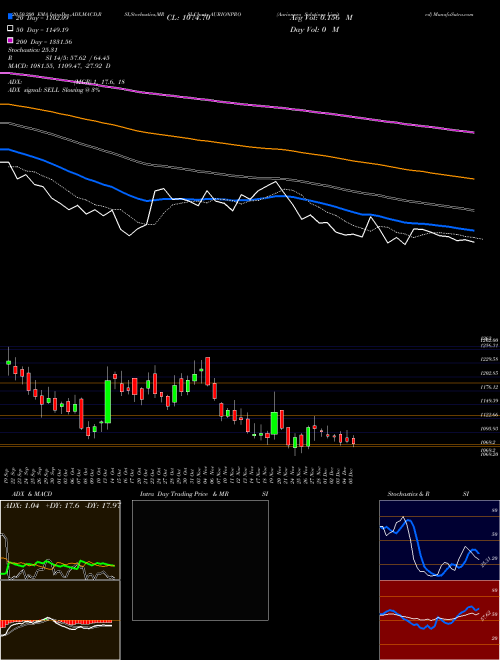Click the 1122.66 price axis label

[x=490, y=415]
